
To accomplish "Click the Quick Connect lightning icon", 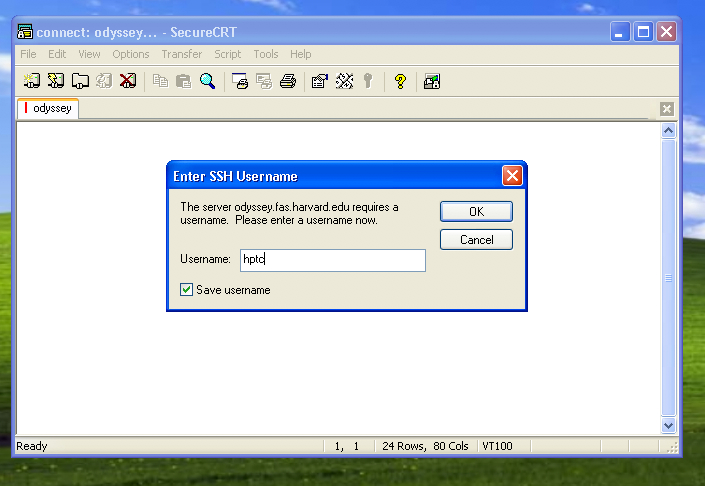I will coord(56,81).
